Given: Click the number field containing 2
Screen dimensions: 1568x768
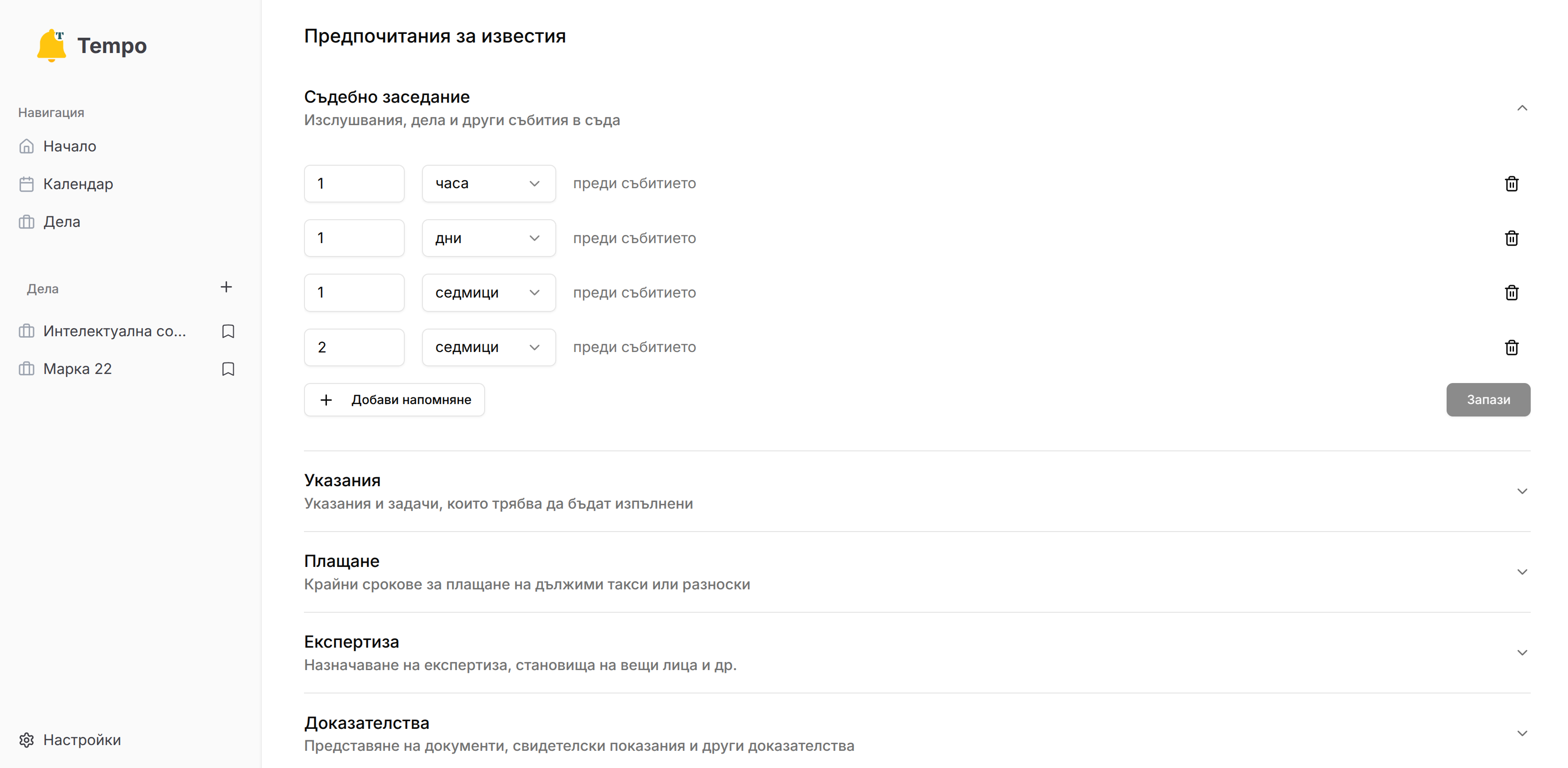Looking at the screenshot, I should point(354,348).
